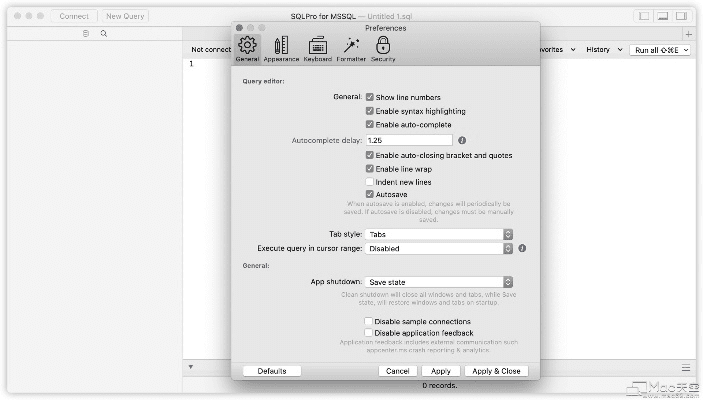Open the Keyboard preferences tab
703x400 pixels.
pos(317,49)
